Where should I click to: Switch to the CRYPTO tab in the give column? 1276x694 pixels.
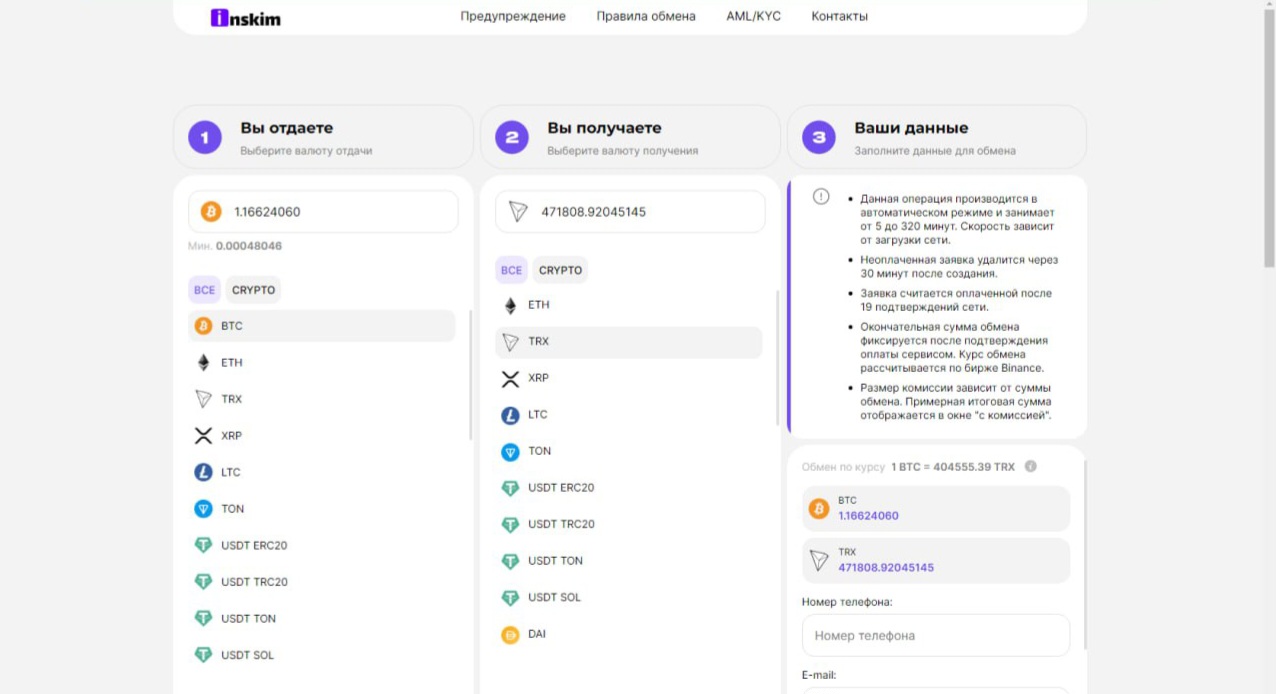click(253, 290)
